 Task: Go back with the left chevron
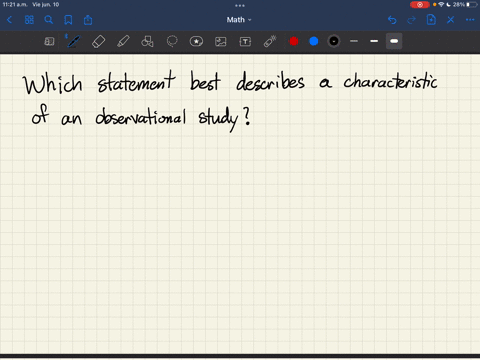[9, 20]
